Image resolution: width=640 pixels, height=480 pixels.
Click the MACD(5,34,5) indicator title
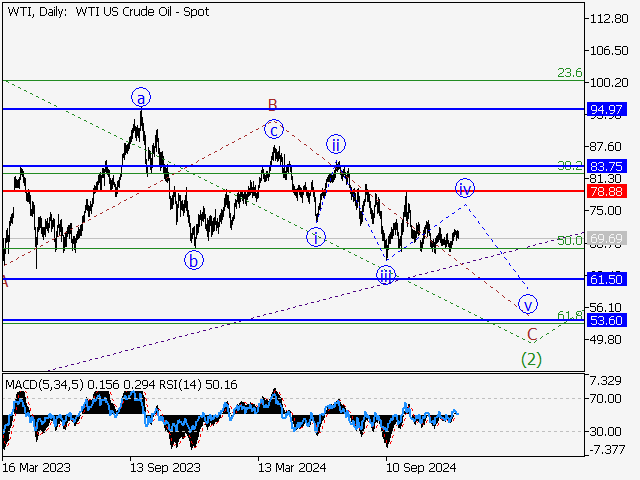click(42, 383)
